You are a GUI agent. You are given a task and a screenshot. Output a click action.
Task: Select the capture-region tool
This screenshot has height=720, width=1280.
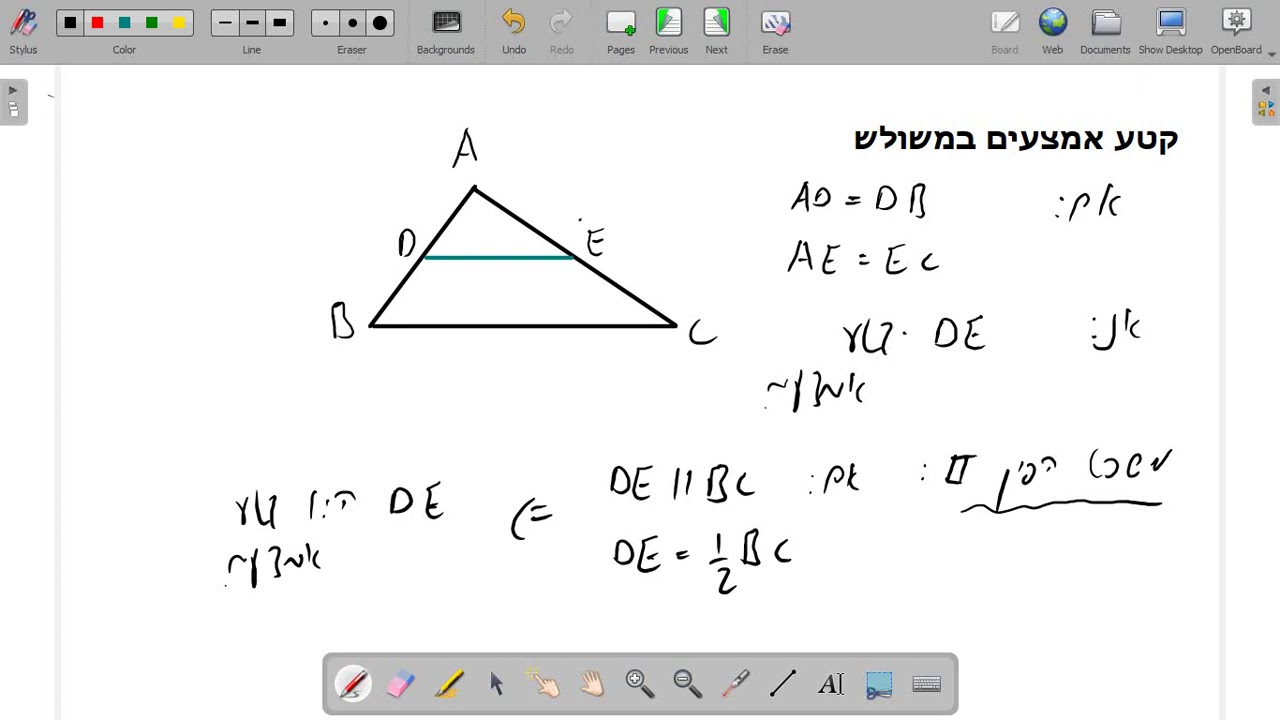point(879,684)
